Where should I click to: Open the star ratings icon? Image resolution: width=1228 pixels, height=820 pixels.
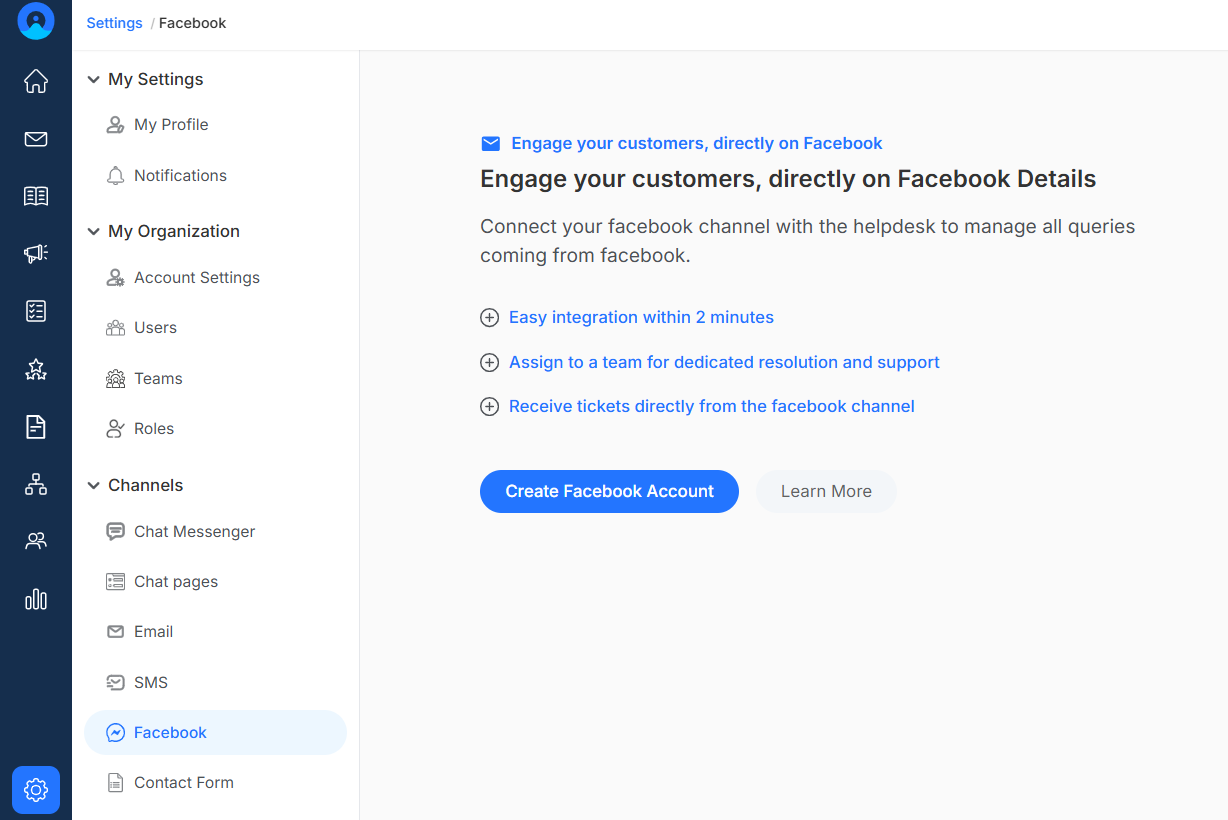tap(36, 370)
